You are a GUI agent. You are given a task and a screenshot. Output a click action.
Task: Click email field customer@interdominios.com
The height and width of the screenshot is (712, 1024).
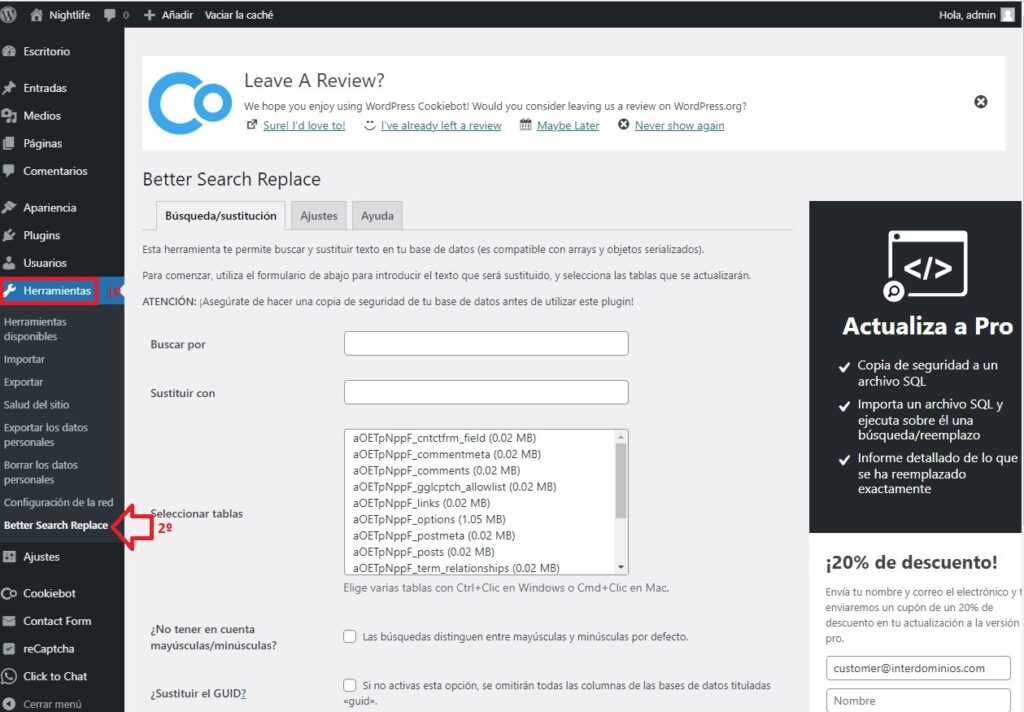918,668
